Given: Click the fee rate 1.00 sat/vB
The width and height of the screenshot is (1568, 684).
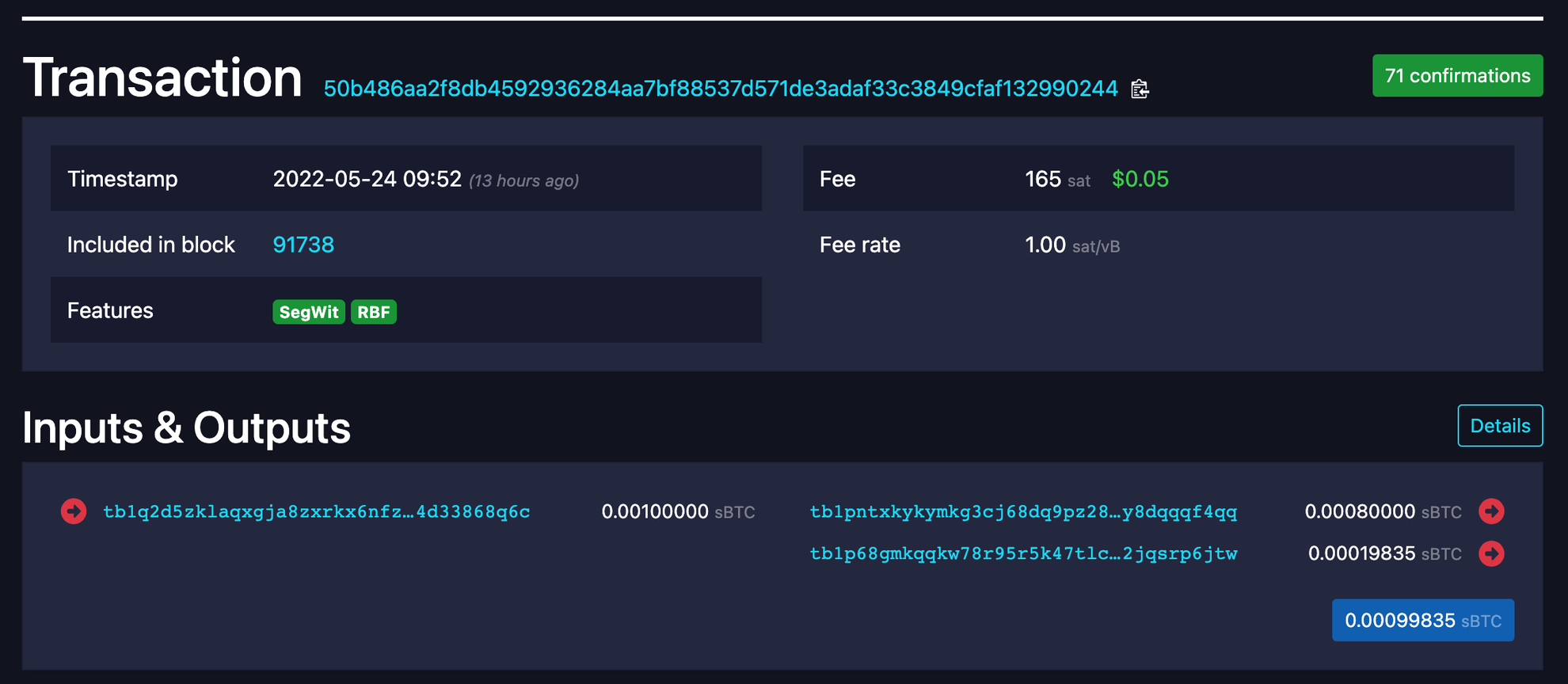Looking at the screenshot, I should [1072, 245].
